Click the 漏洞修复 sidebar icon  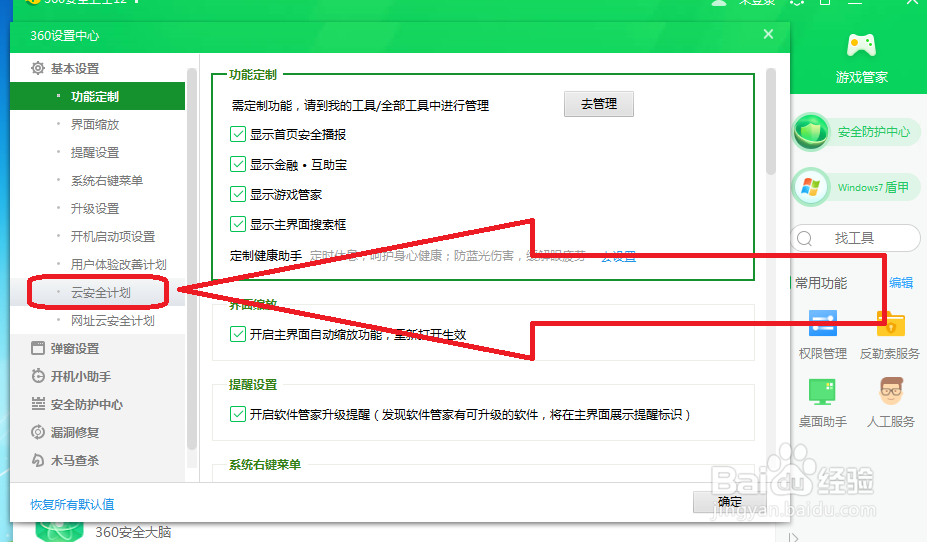click(38, 432)
